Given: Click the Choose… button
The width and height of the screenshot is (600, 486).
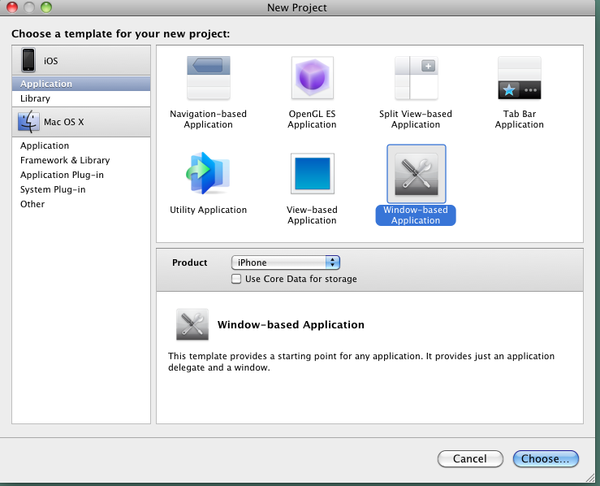Looking at the screenshot, I should (545, 458).
